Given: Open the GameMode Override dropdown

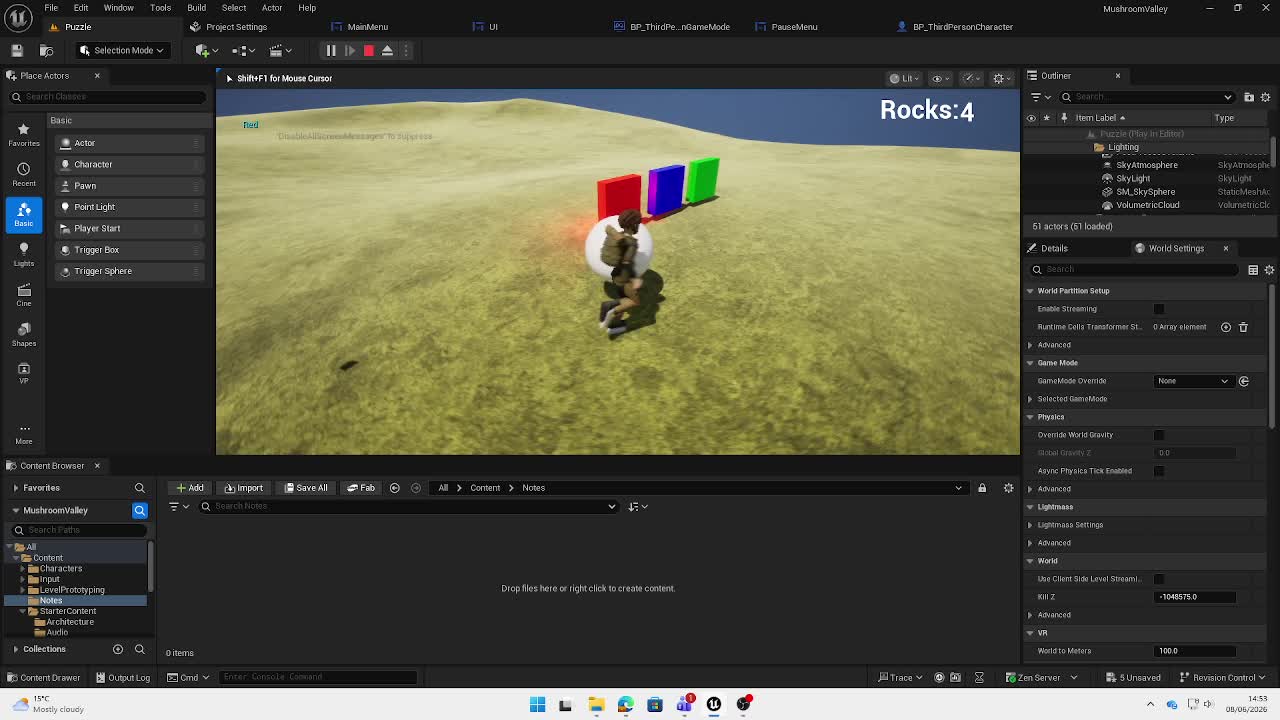Looking at the screenshot, I should (x=1193, y=381).
